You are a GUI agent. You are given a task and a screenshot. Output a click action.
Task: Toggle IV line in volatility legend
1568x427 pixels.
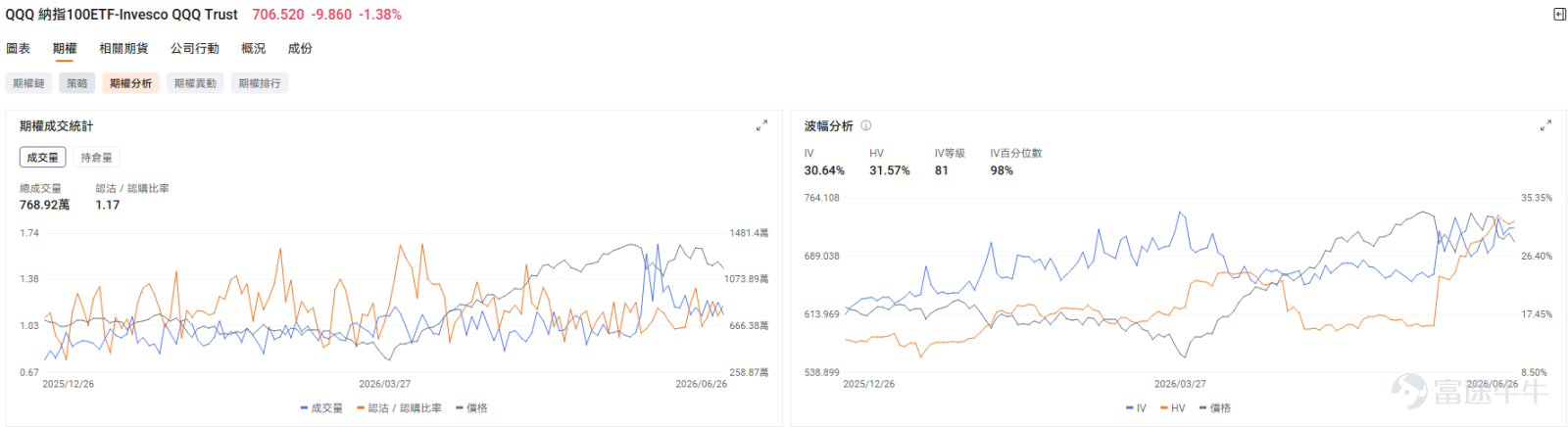pyautogui.click(x=1136, y=408)
